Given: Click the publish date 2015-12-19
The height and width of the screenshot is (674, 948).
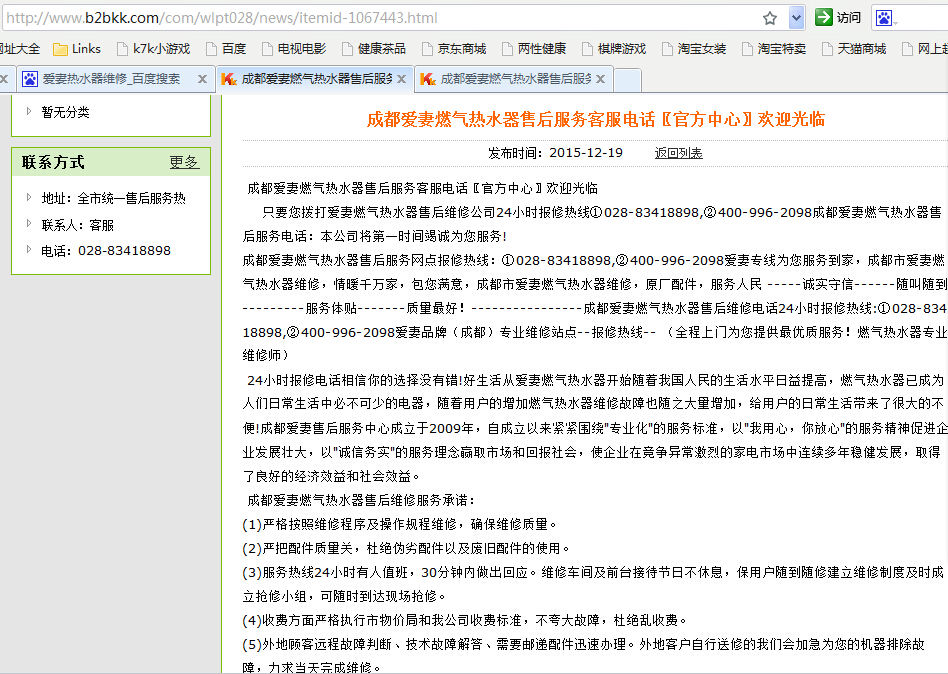Looking at the screenshot, I should pos(586,153).
